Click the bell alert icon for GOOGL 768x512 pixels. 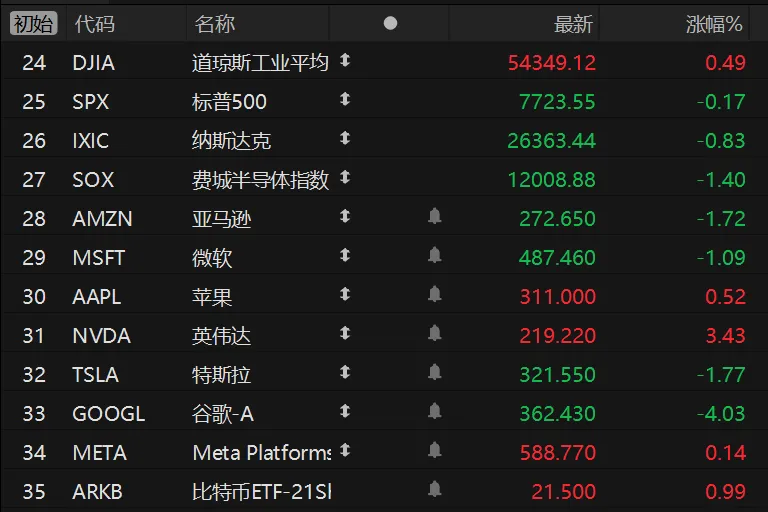pyautogui.click(x=434, y=411)
